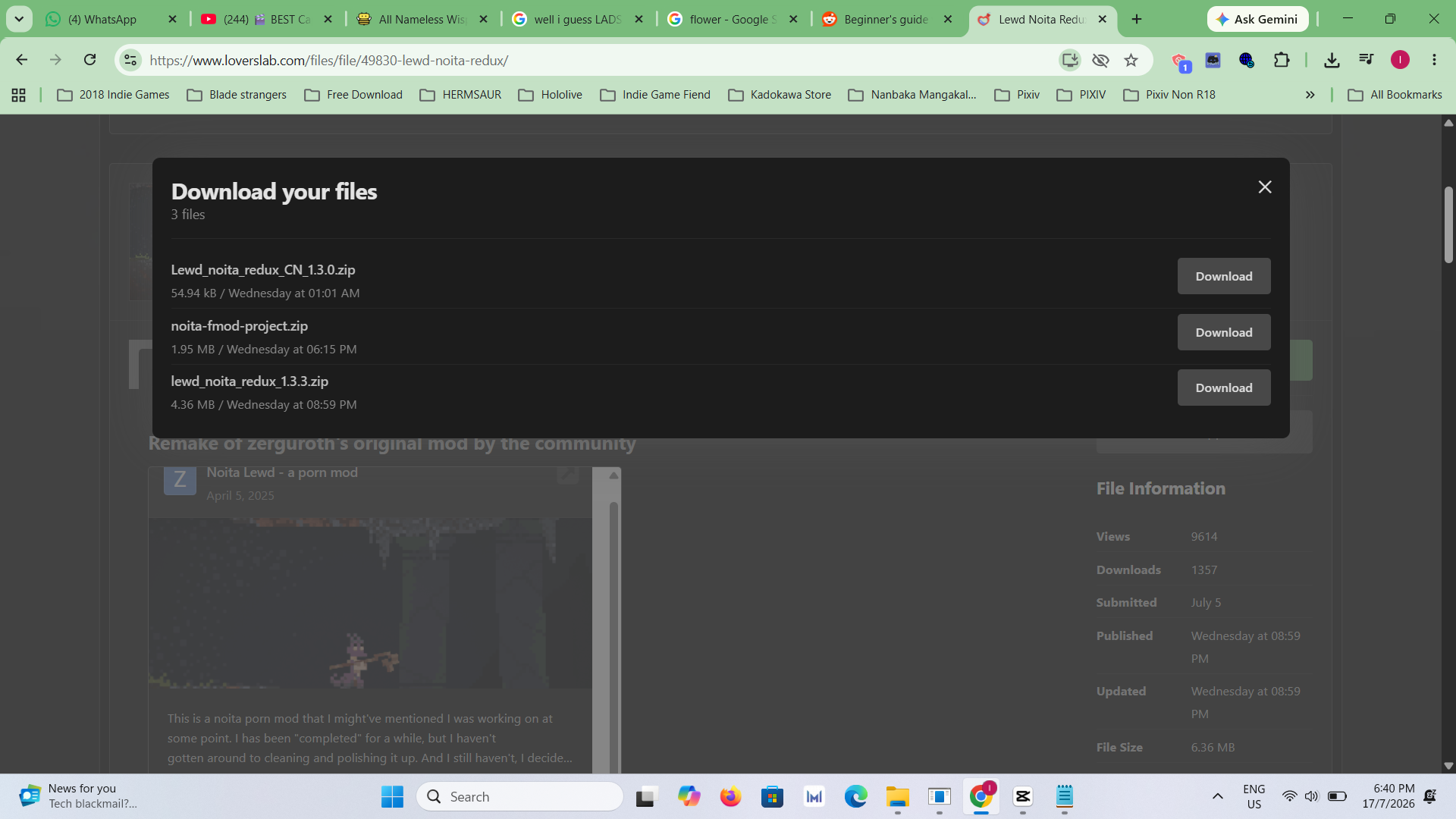The height and width of the screenshot is (819, 1456).
Task: Open the dark blue extension icon
Action: click(1213, 60)
